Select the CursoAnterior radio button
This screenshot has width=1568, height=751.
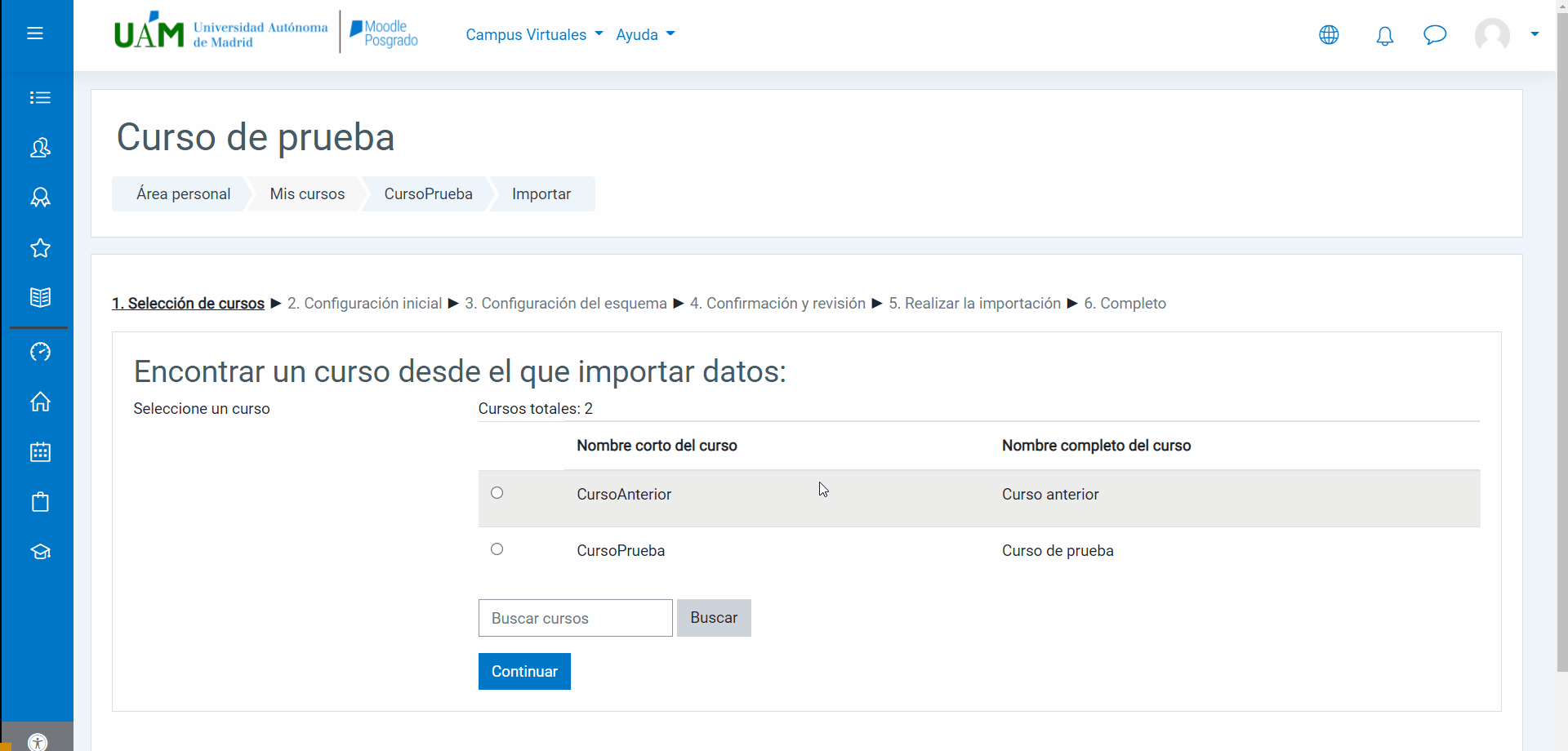coord(497,493)
